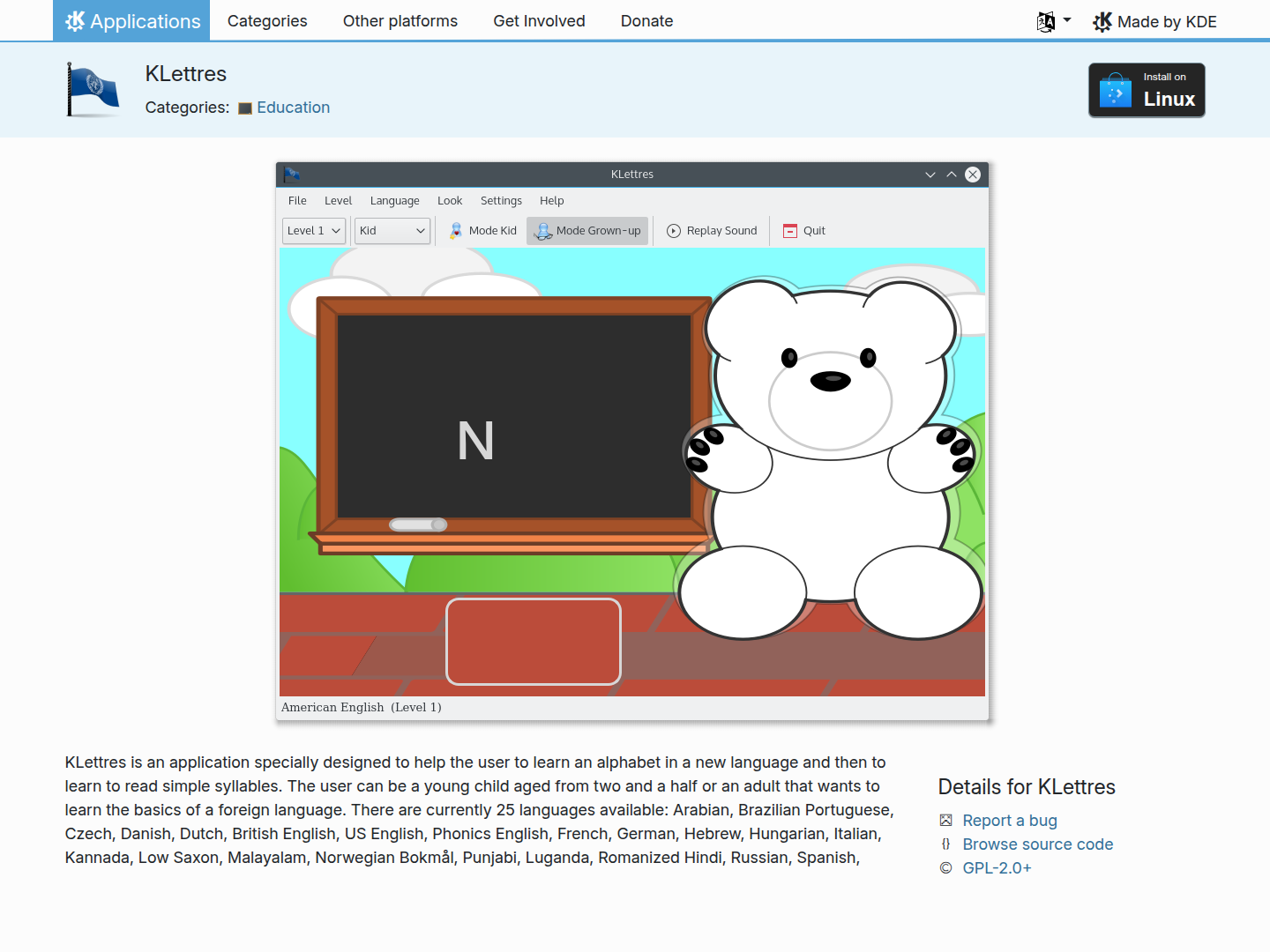The width and height of the screenshot is (1270, 952).
Task: Toggle the Mode Grown-up label
Action: click(599, 231)
